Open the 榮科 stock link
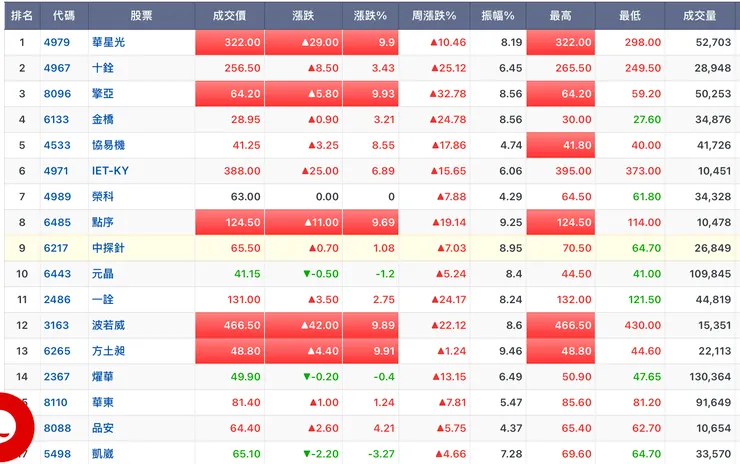Screen dimensions: 740x464 (x=103, y=197)
